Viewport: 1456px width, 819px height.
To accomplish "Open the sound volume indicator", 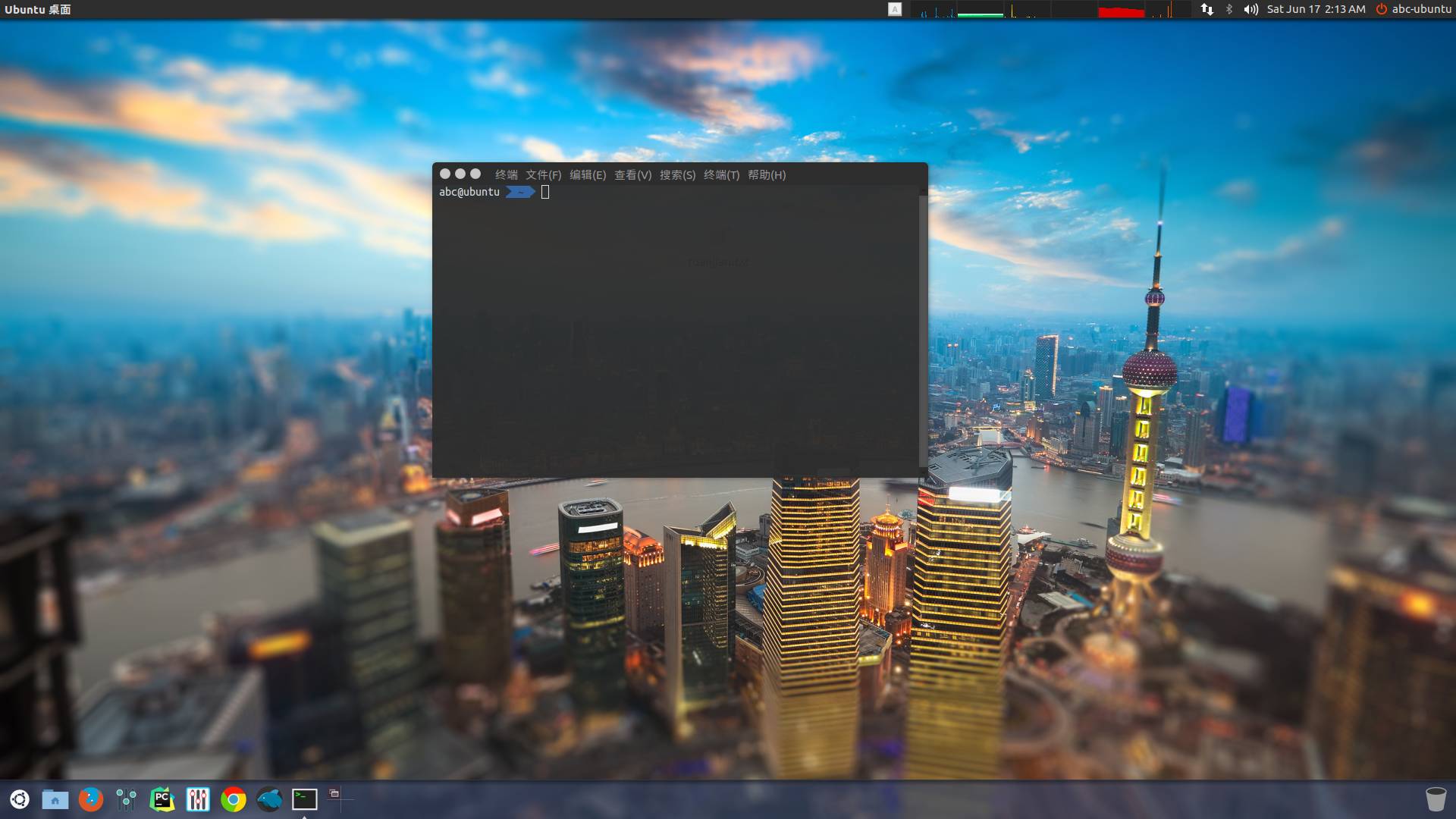I will tap(1251, 9).
